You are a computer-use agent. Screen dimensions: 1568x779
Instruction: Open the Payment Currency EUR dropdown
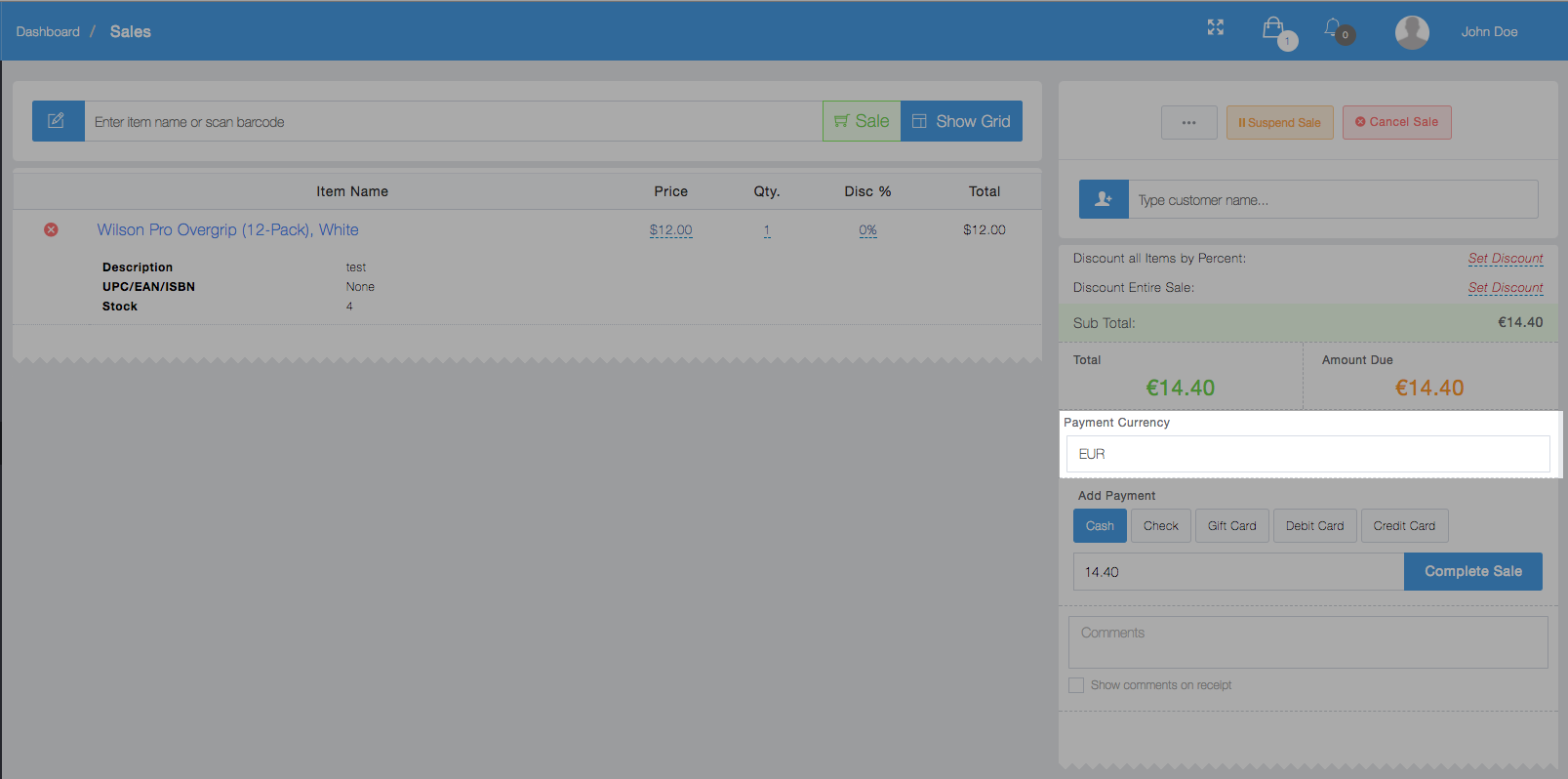point(1307,454)
